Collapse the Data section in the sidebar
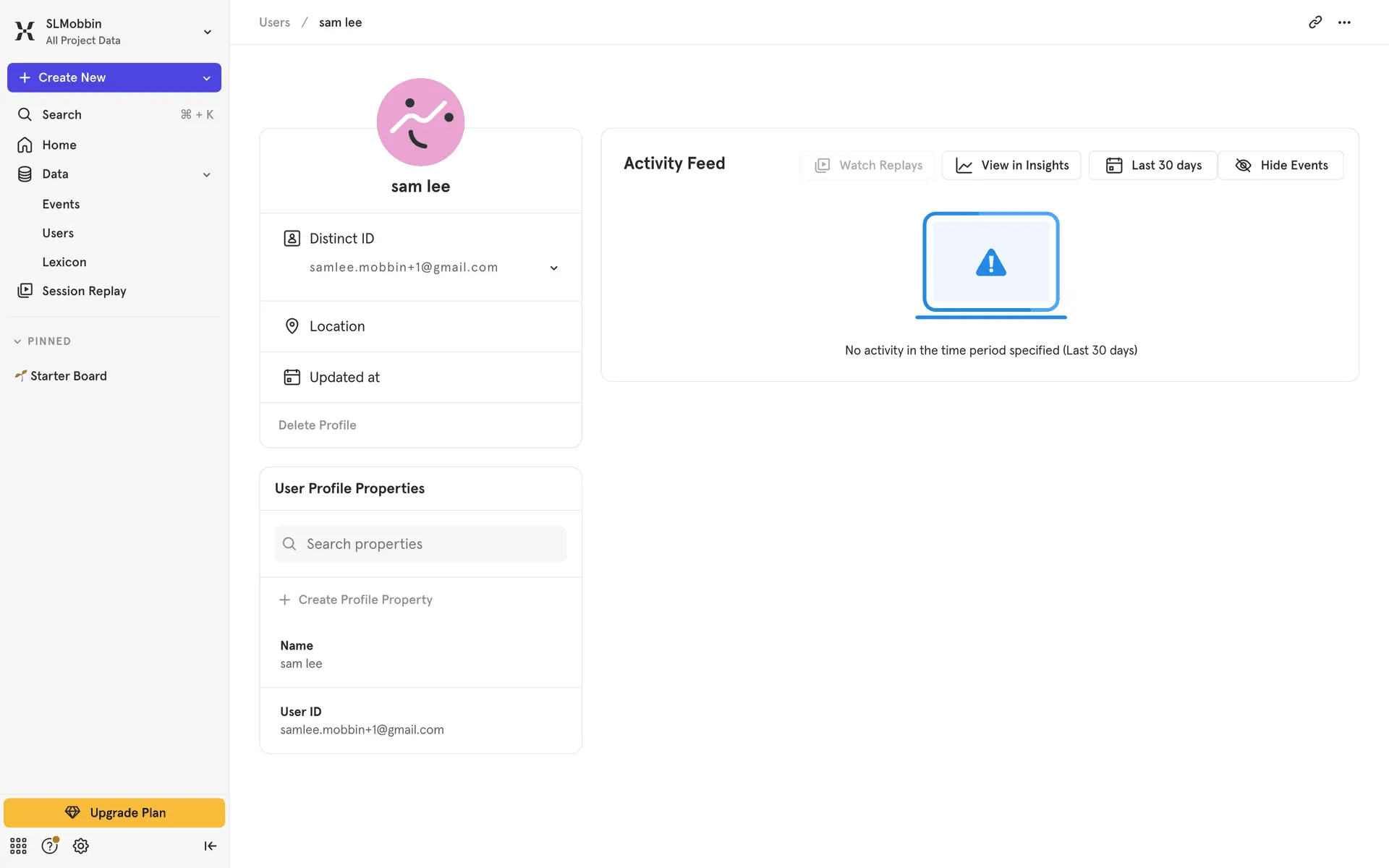Image resolution: width=1389 pixels, height=868 pixels. (x=206, y=174)
